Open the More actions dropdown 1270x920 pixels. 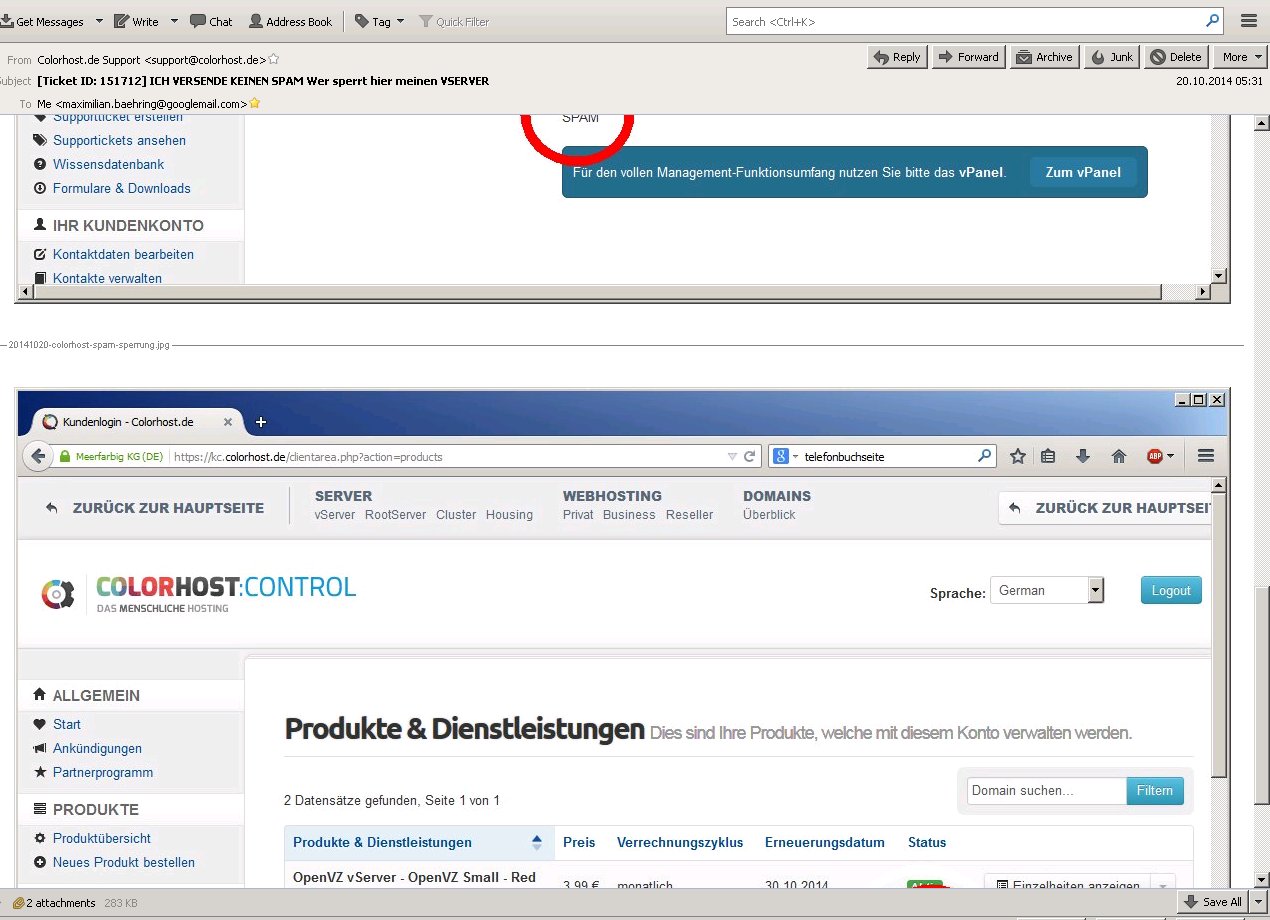(1240, 57)
